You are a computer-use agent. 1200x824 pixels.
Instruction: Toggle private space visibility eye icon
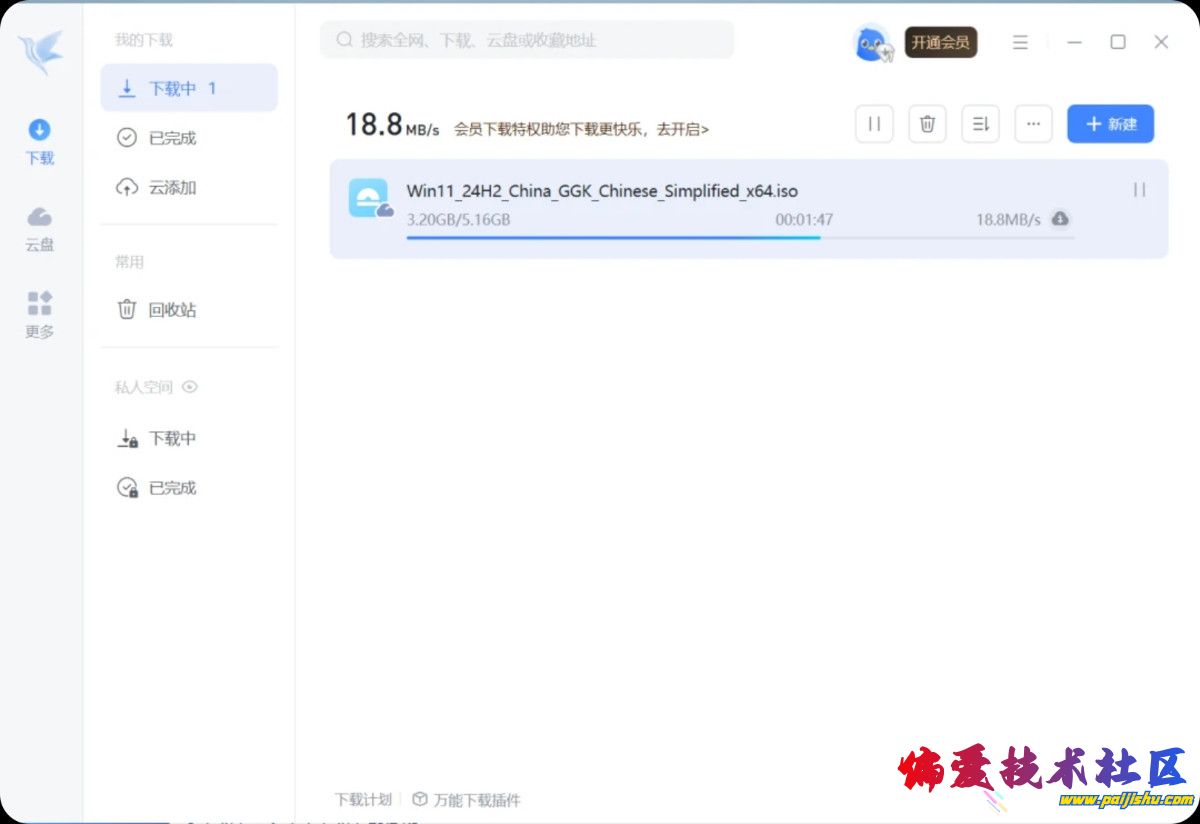(x=190, y=387)
